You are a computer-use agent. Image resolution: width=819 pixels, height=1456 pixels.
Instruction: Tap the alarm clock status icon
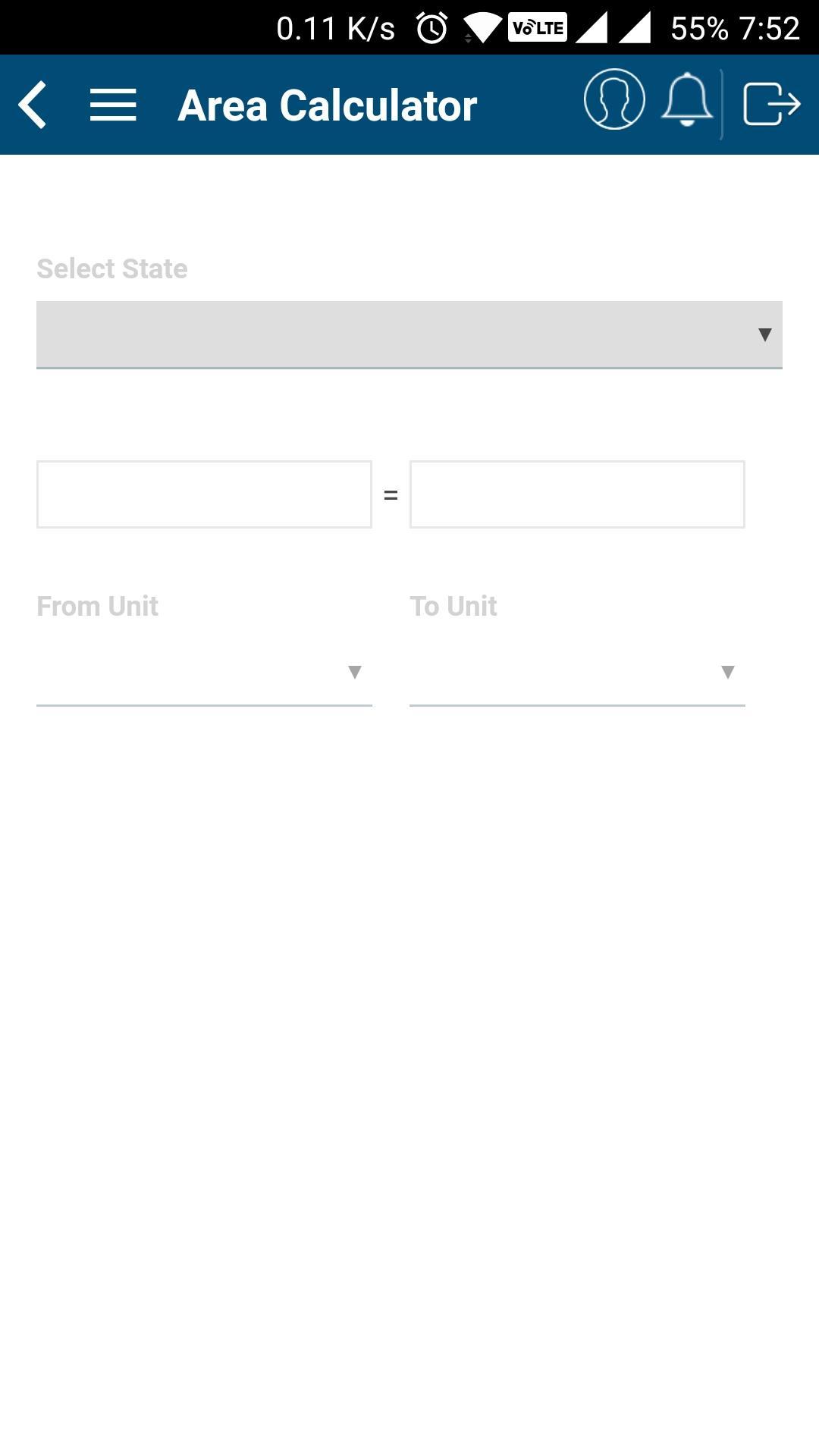(x=431, y=29)
